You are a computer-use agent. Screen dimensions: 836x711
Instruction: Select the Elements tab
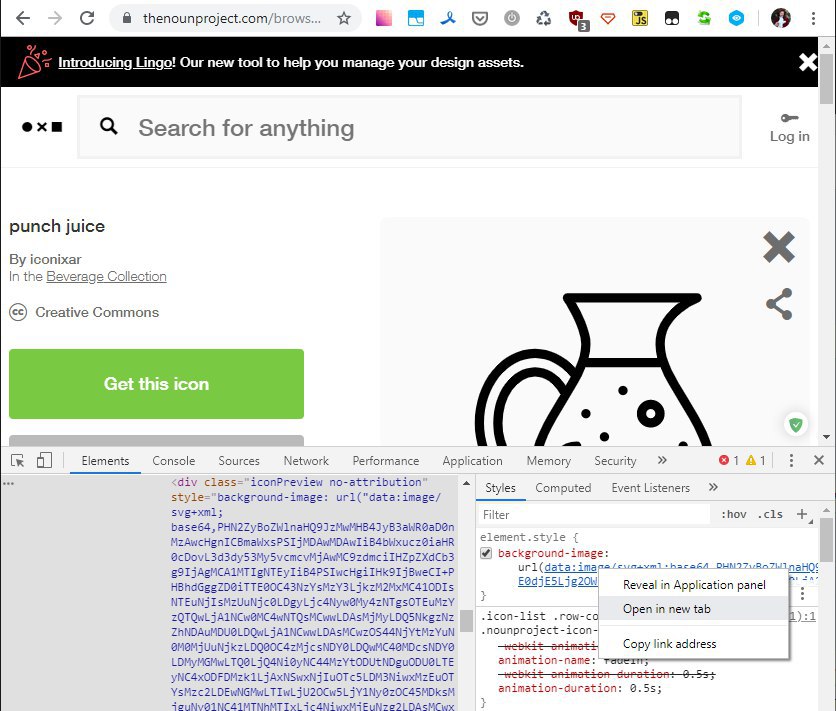pos(106,460)
